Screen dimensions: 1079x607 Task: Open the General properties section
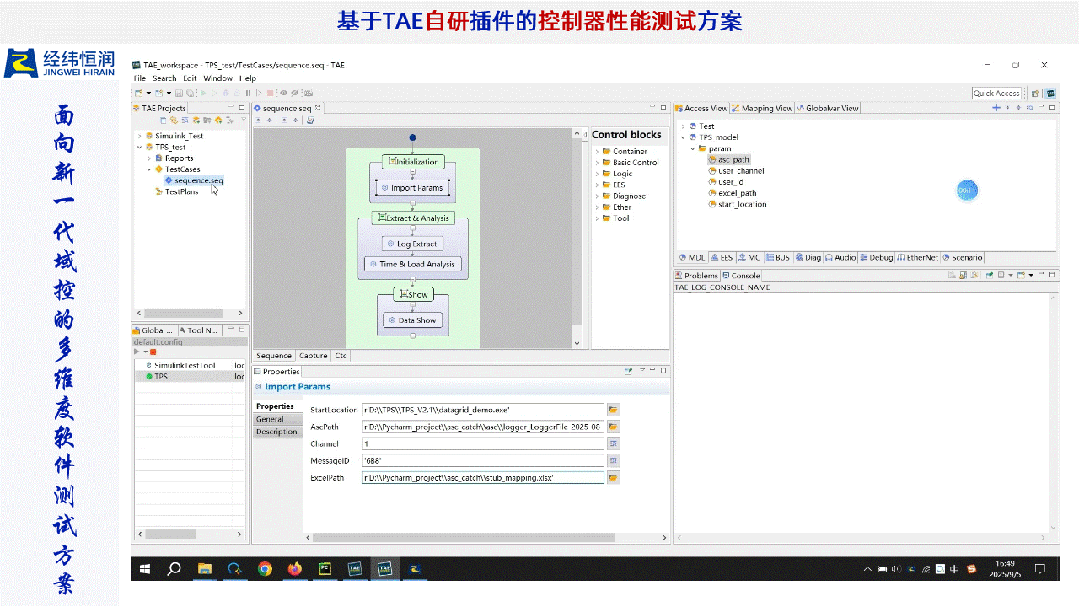click(x=277, y=419)
